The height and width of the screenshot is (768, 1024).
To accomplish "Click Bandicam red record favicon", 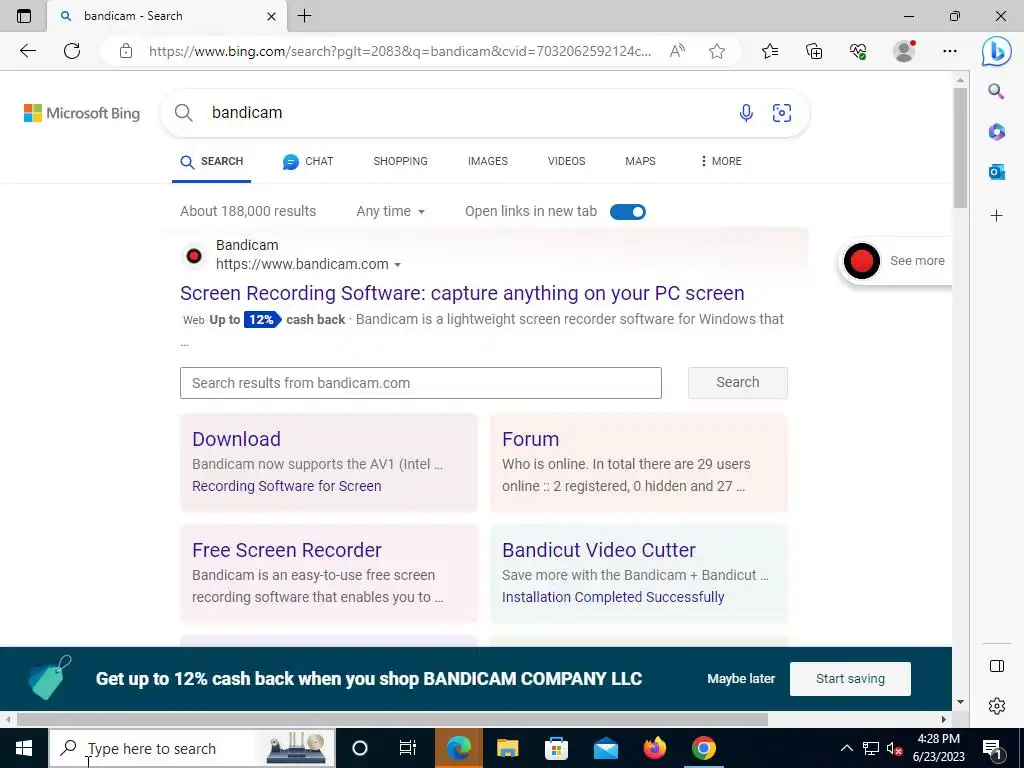I will [x=193, y=256].
